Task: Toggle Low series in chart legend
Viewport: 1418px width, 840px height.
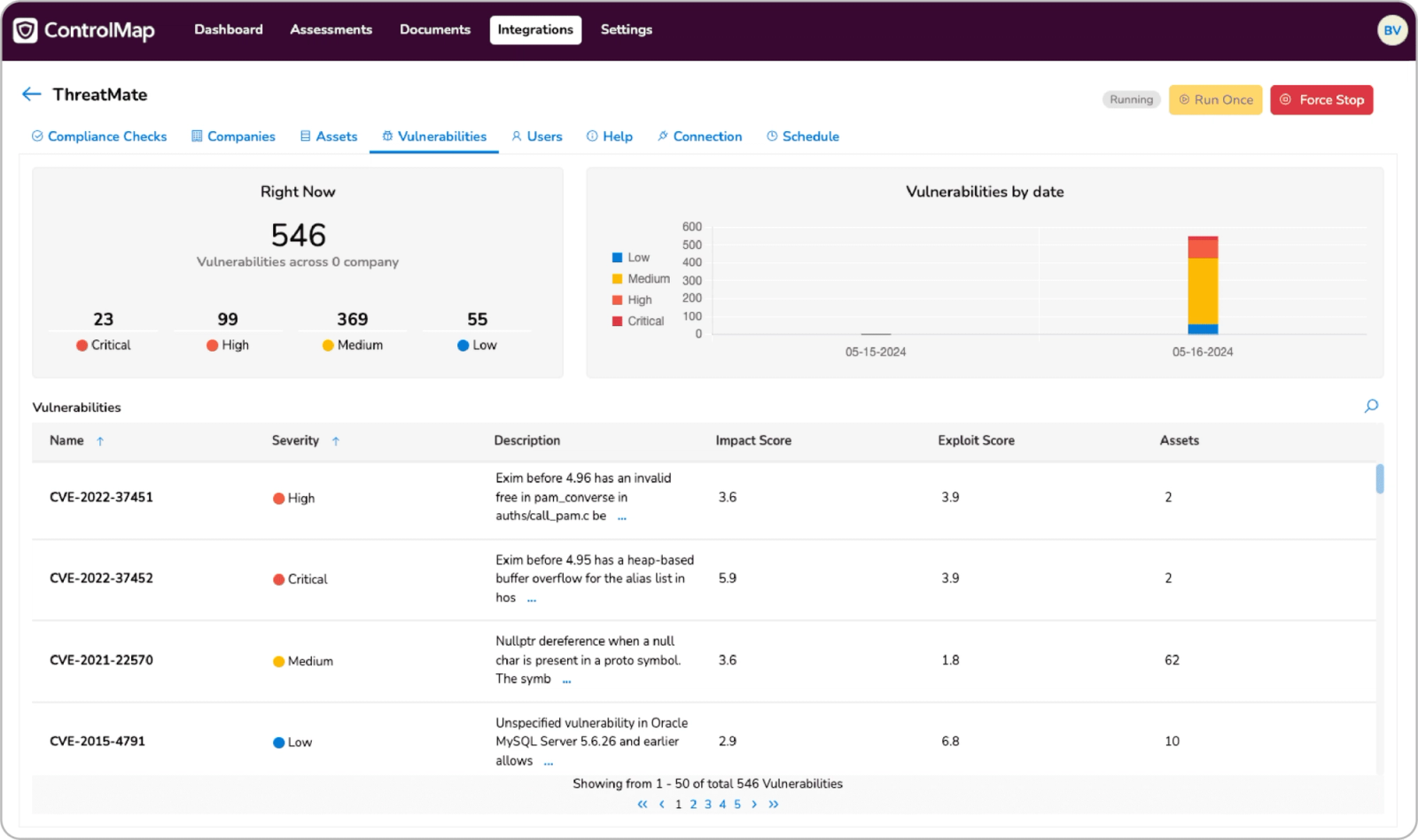Action: point(631,258)
